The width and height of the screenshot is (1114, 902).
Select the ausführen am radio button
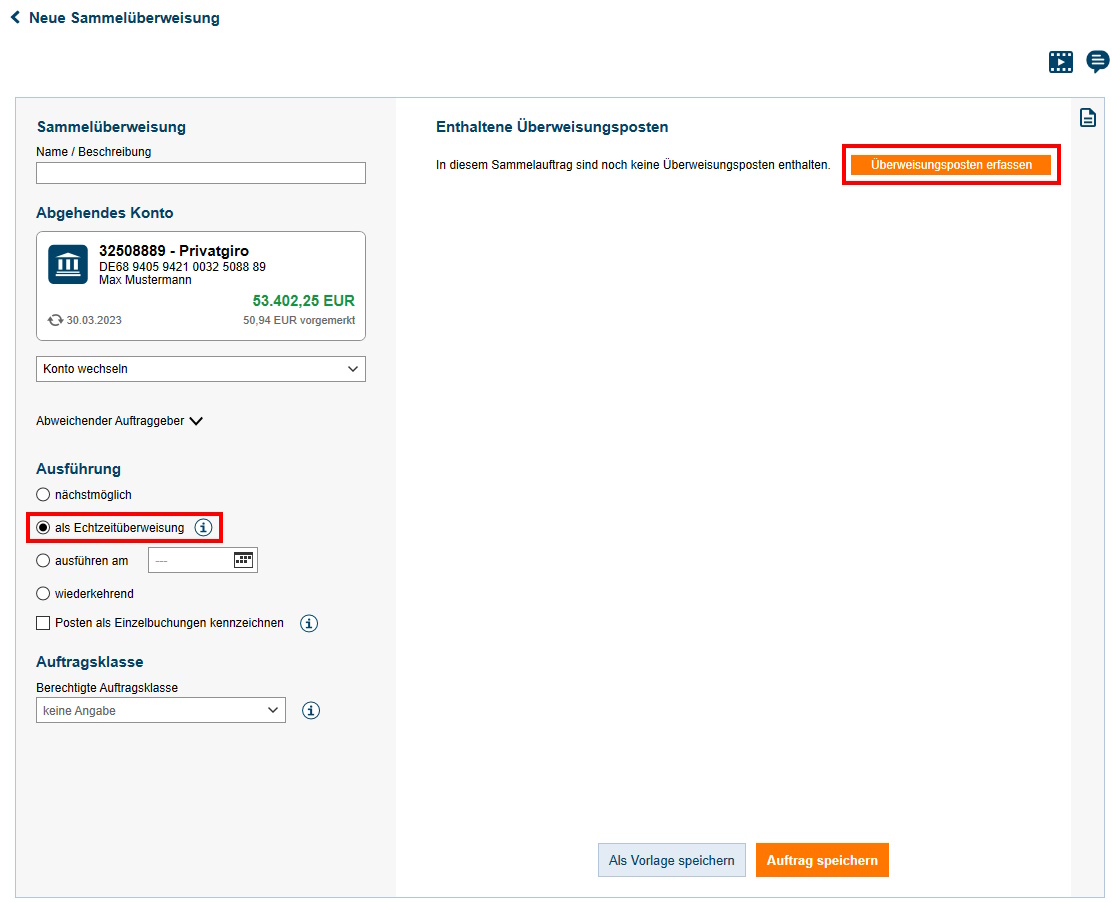(43, 560)
